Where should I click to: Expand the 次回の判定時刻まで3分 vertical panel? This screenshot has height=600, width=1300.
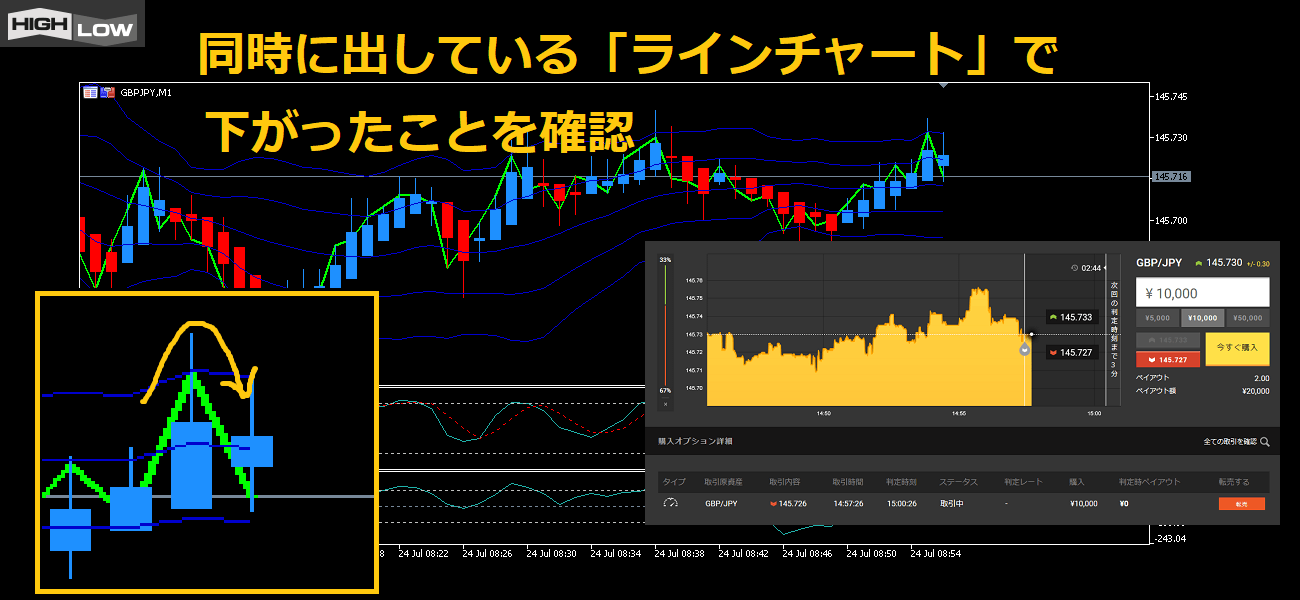pos(1113,327)
